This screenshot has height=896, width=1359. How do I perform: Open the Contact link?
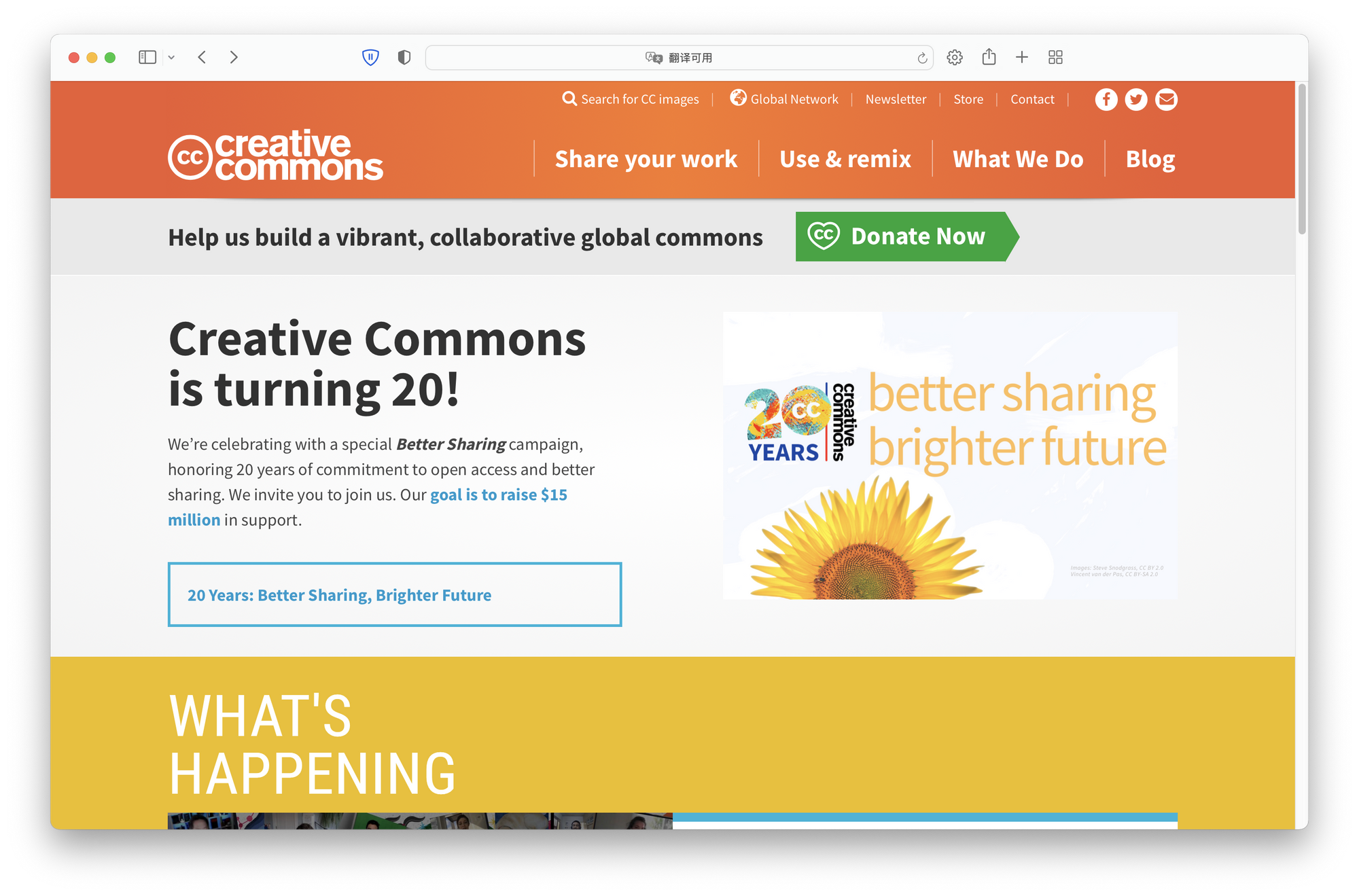click(1032, 99)
